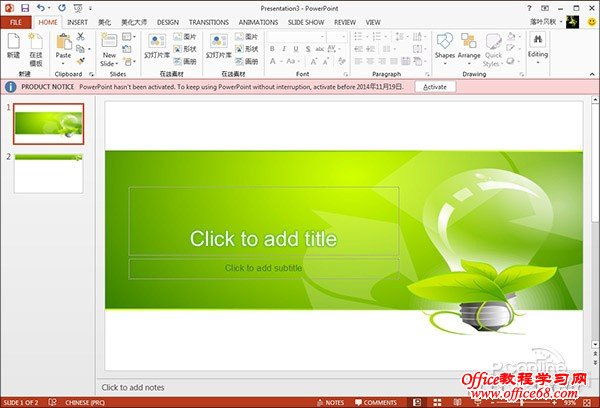This screenshot has height=408, width=600.
Task: Switch to the VIEW tab
Action: (373, 22)
